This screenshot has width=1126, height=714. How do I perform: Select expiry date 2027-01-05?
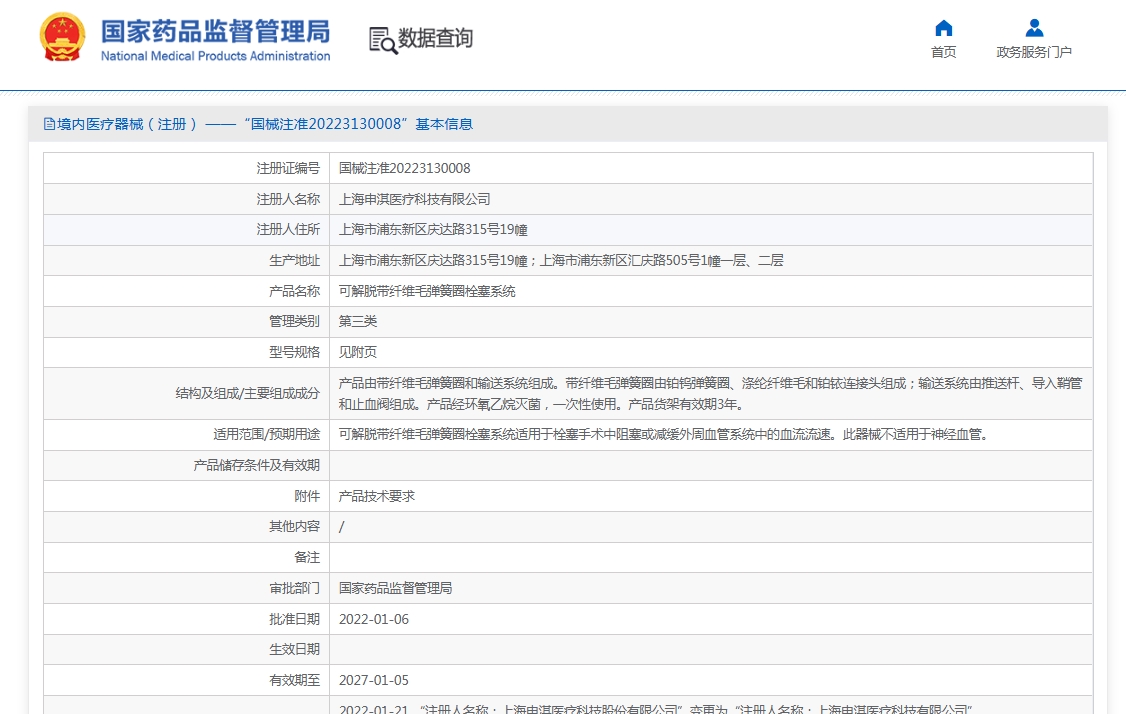(374, 680)
